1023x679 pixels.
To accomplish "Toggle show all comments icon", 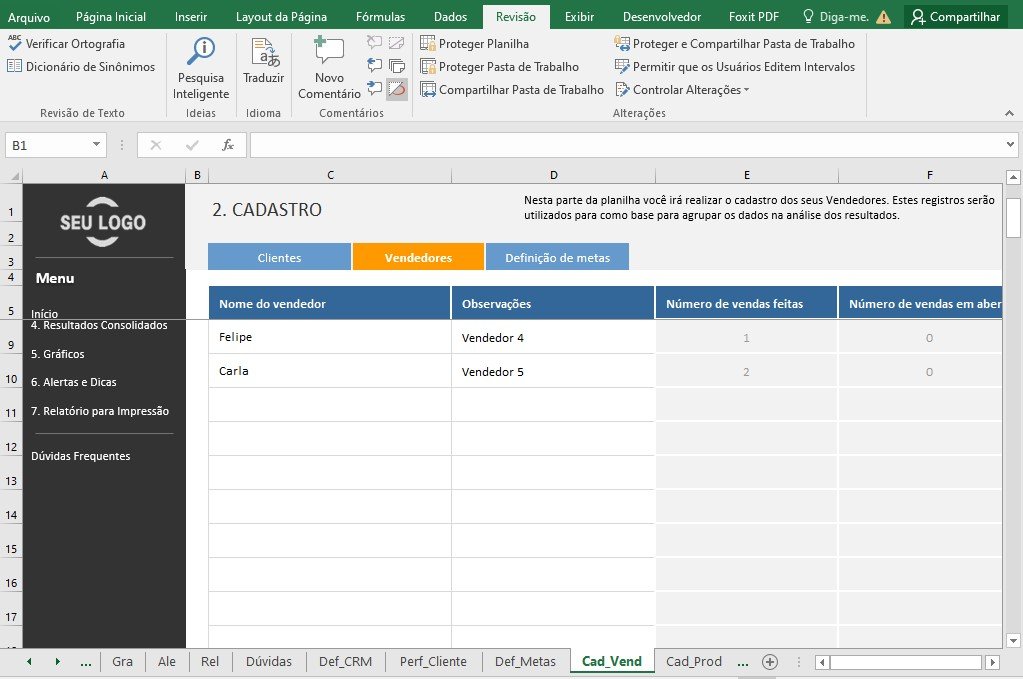I will [x=397, y=65].
